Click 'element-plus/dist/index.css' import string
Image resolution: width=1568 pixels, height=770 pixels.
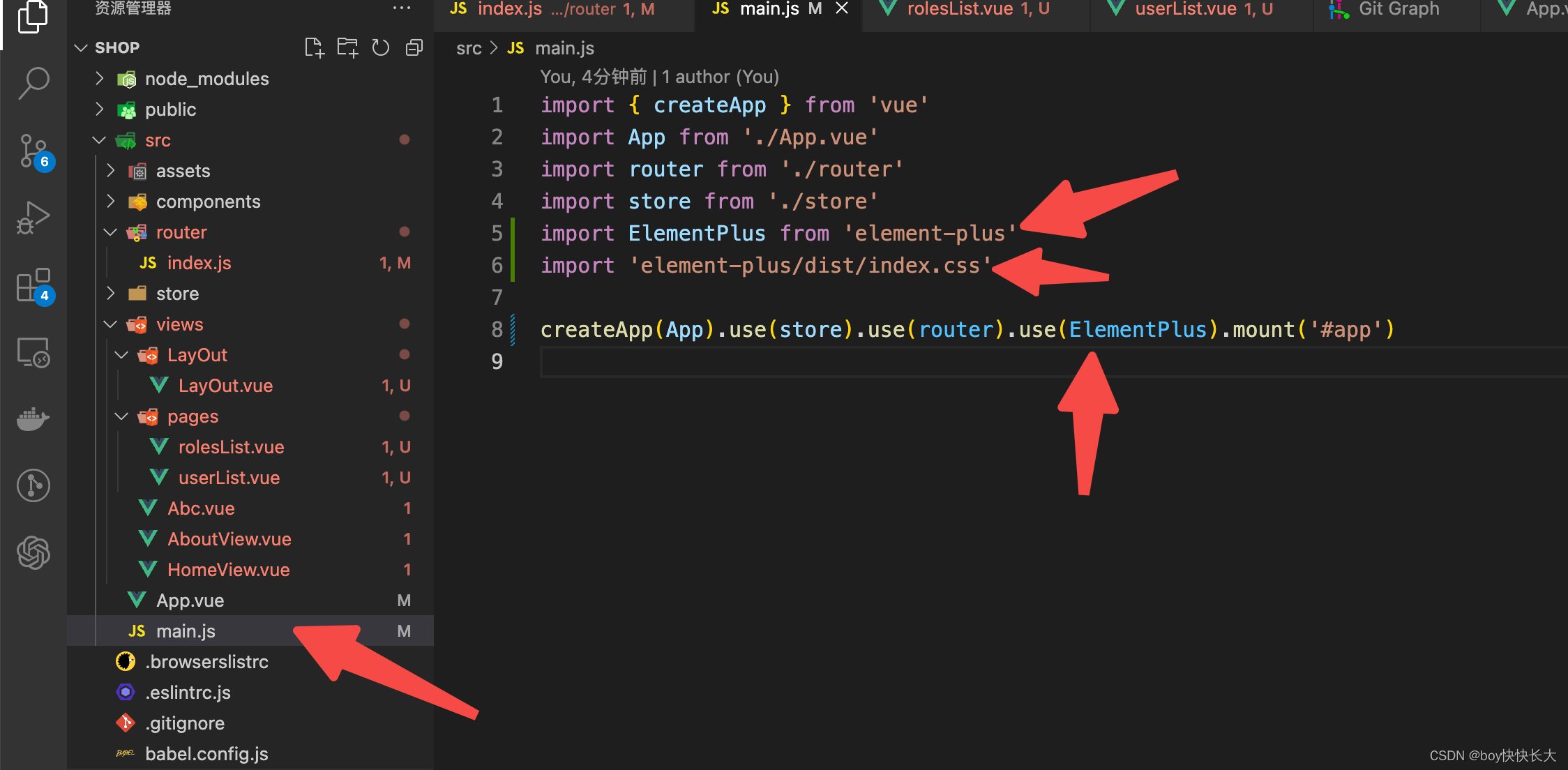click(810, 266)
